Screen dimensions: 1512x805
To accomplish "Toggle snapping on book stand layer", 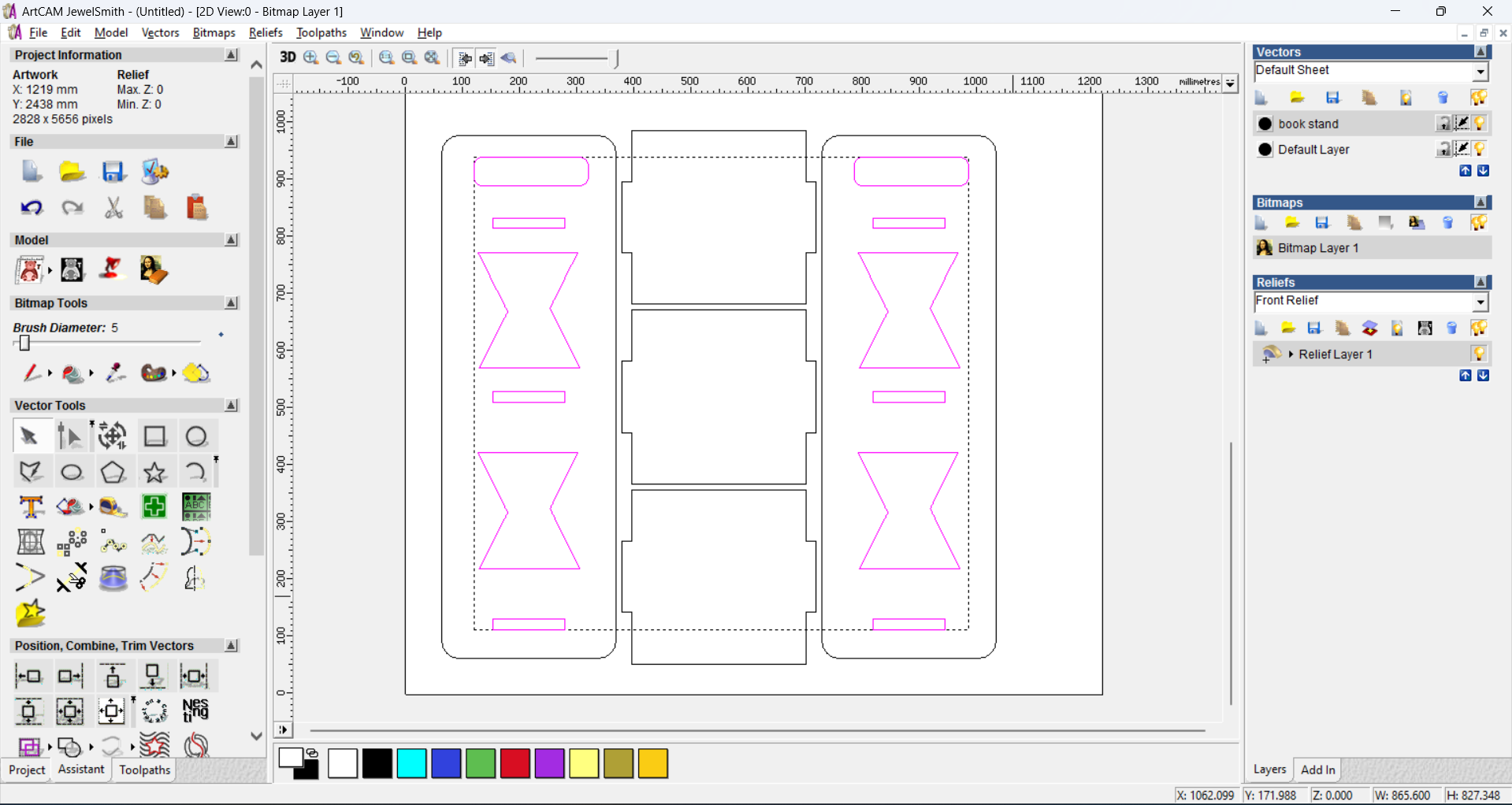I will [1462, 124].
